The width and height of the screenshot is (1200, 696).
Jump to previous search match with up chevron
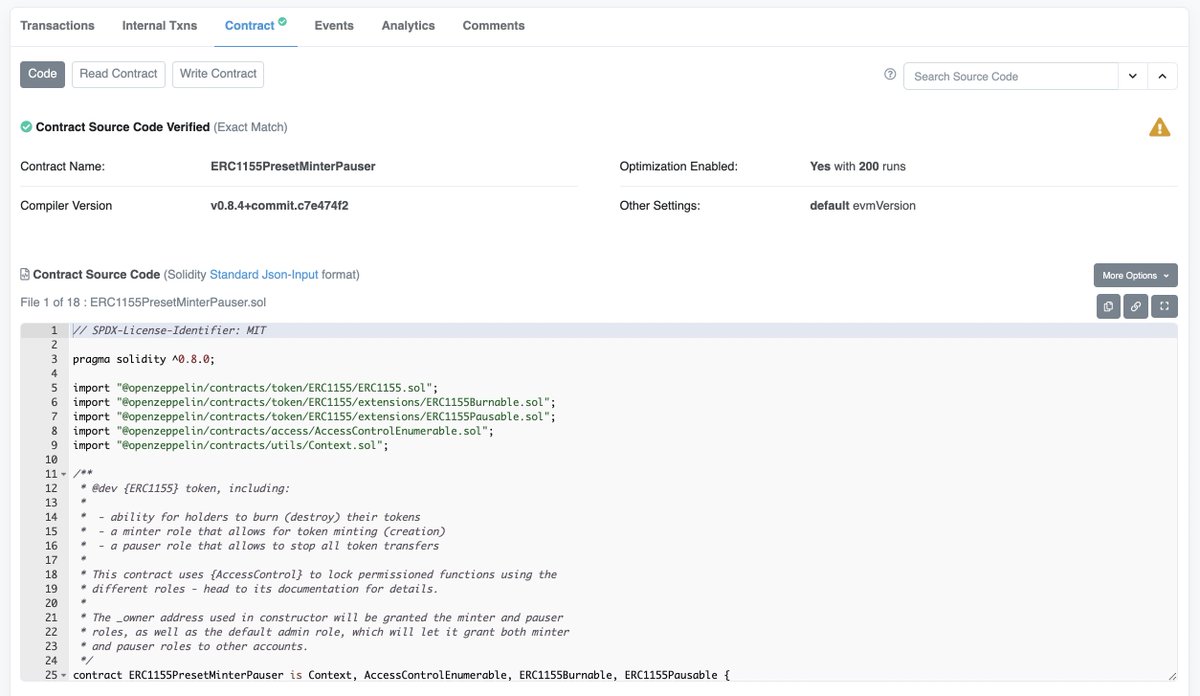(x=1162, y=76)
